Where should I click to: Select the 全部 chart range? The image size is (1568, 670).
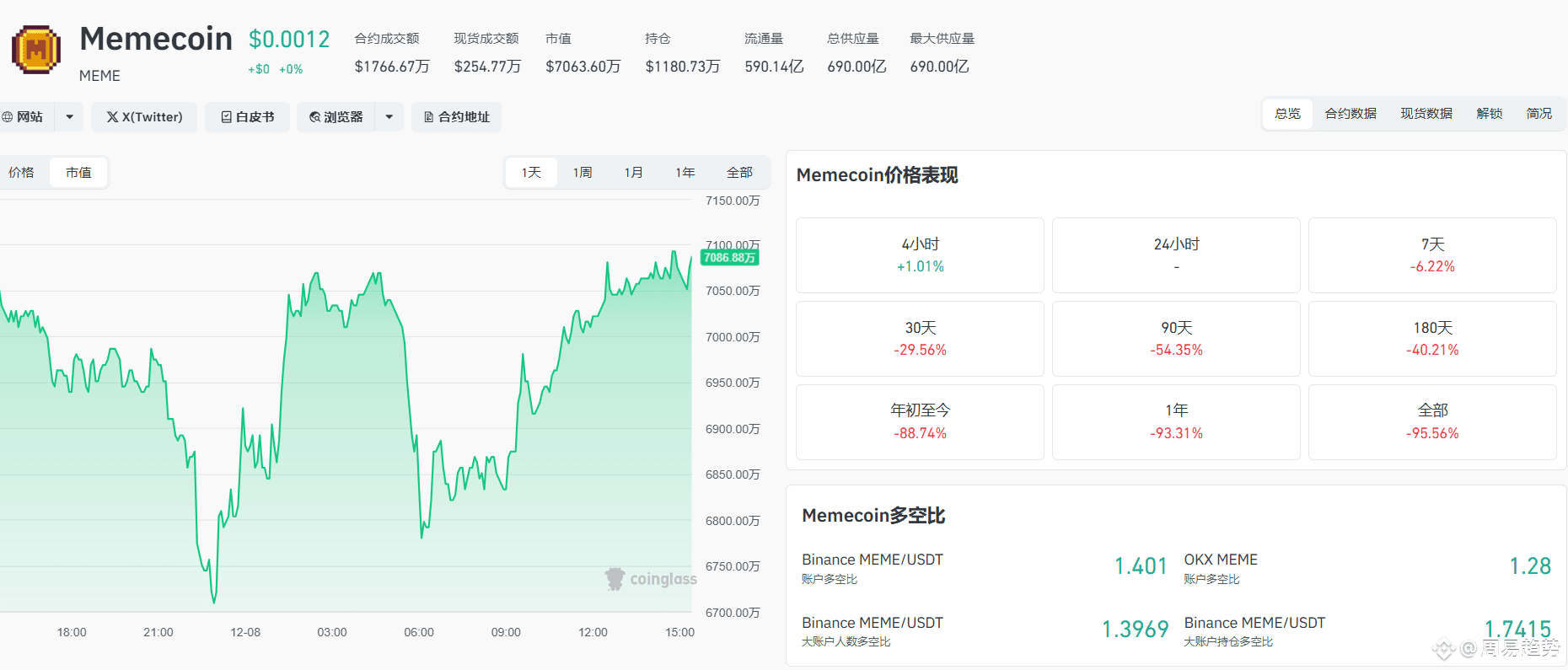739,173
